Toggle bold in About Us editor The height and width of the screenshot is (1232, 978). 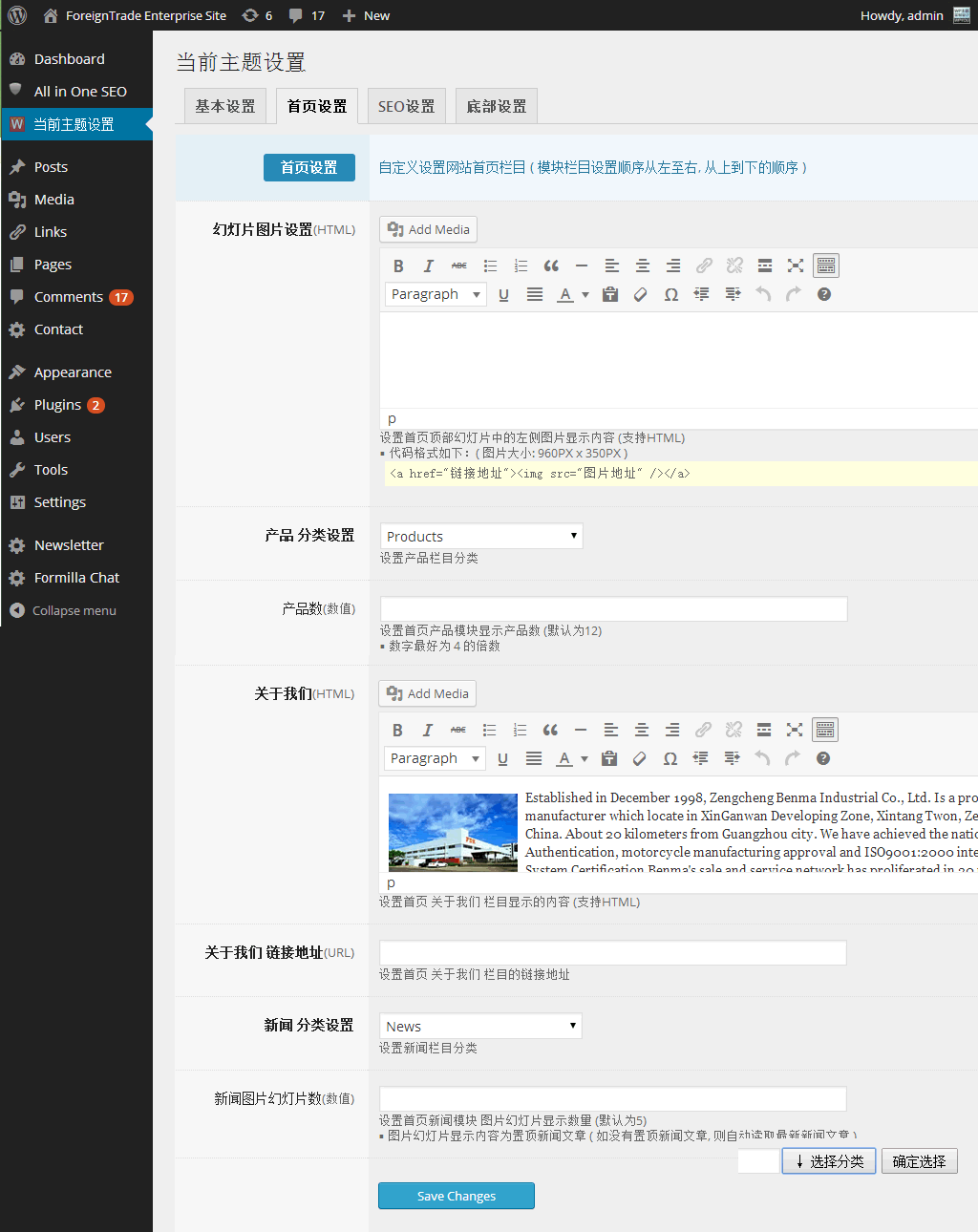(397, 730)
